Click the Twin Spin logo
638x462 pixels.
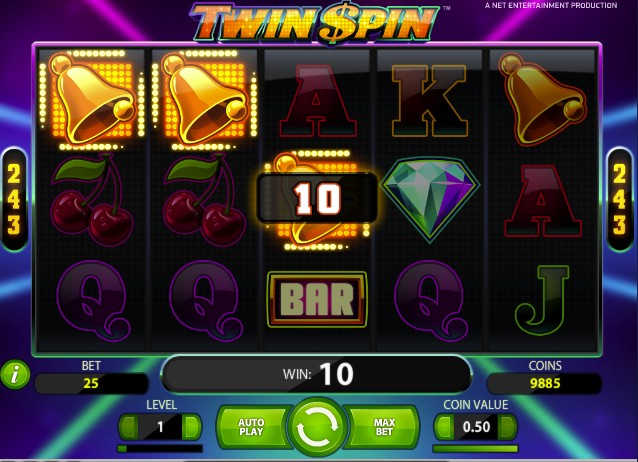(x=315, y=23)
